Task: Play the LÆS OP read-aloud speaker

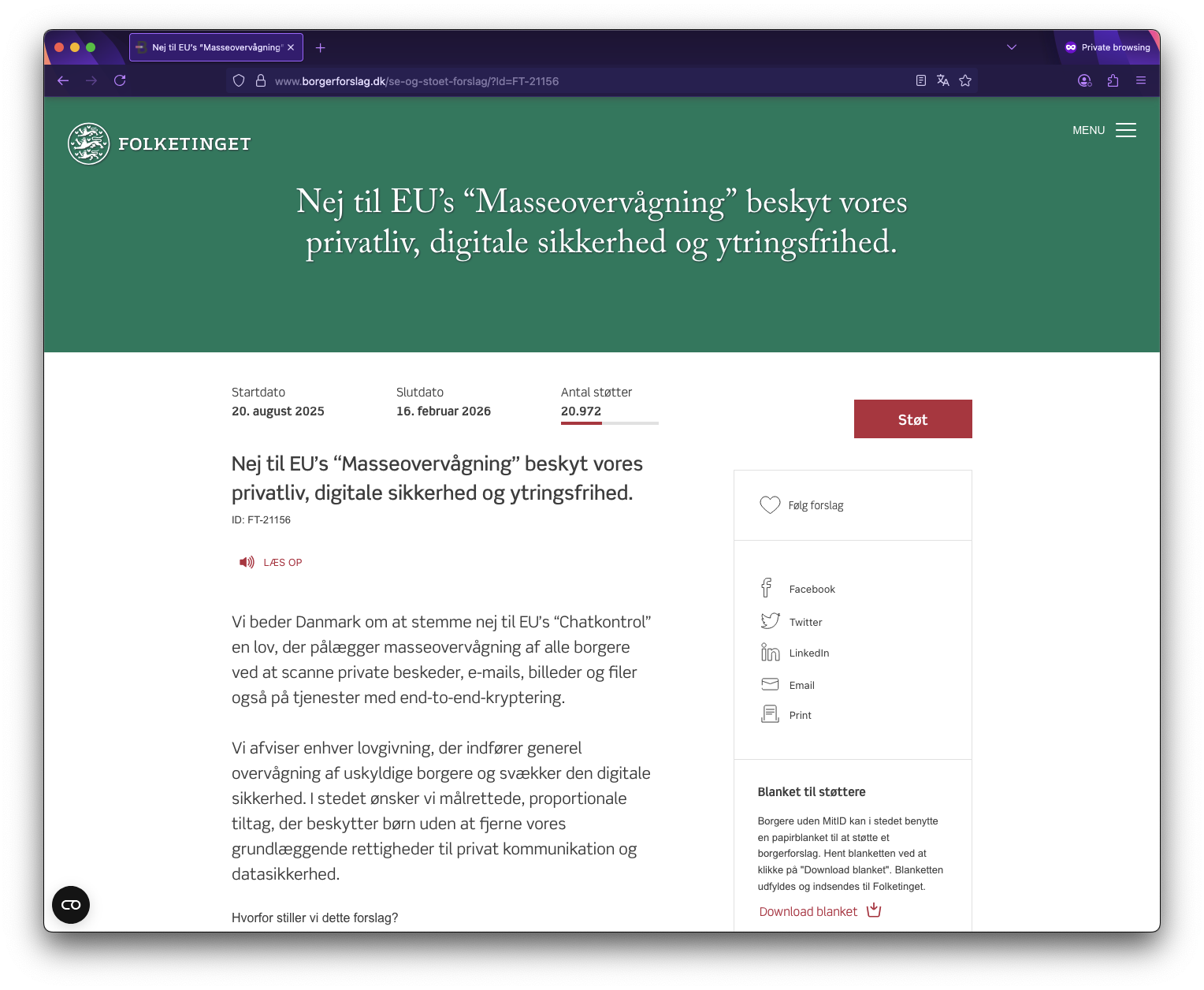Action: pyautogui.click(x=247, y=562)
